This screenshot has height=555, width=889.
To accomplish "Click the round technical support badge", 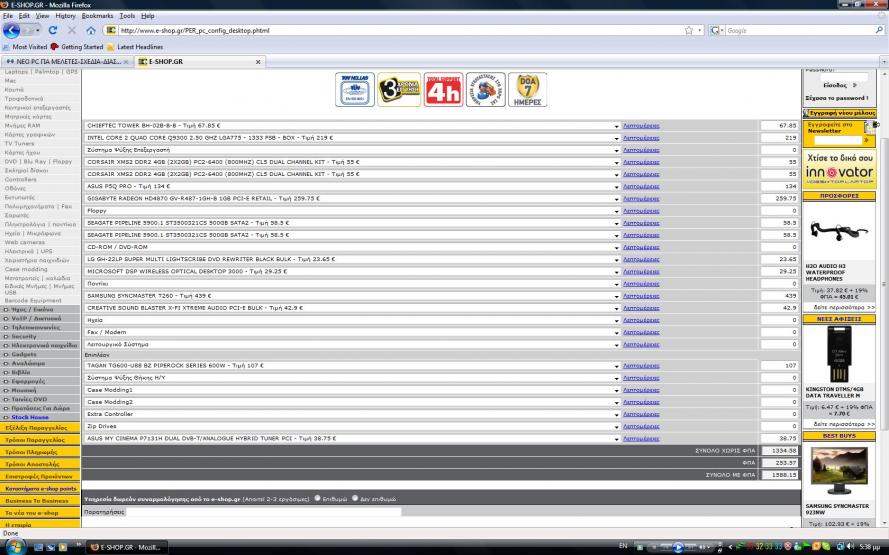I will [486, 90].
